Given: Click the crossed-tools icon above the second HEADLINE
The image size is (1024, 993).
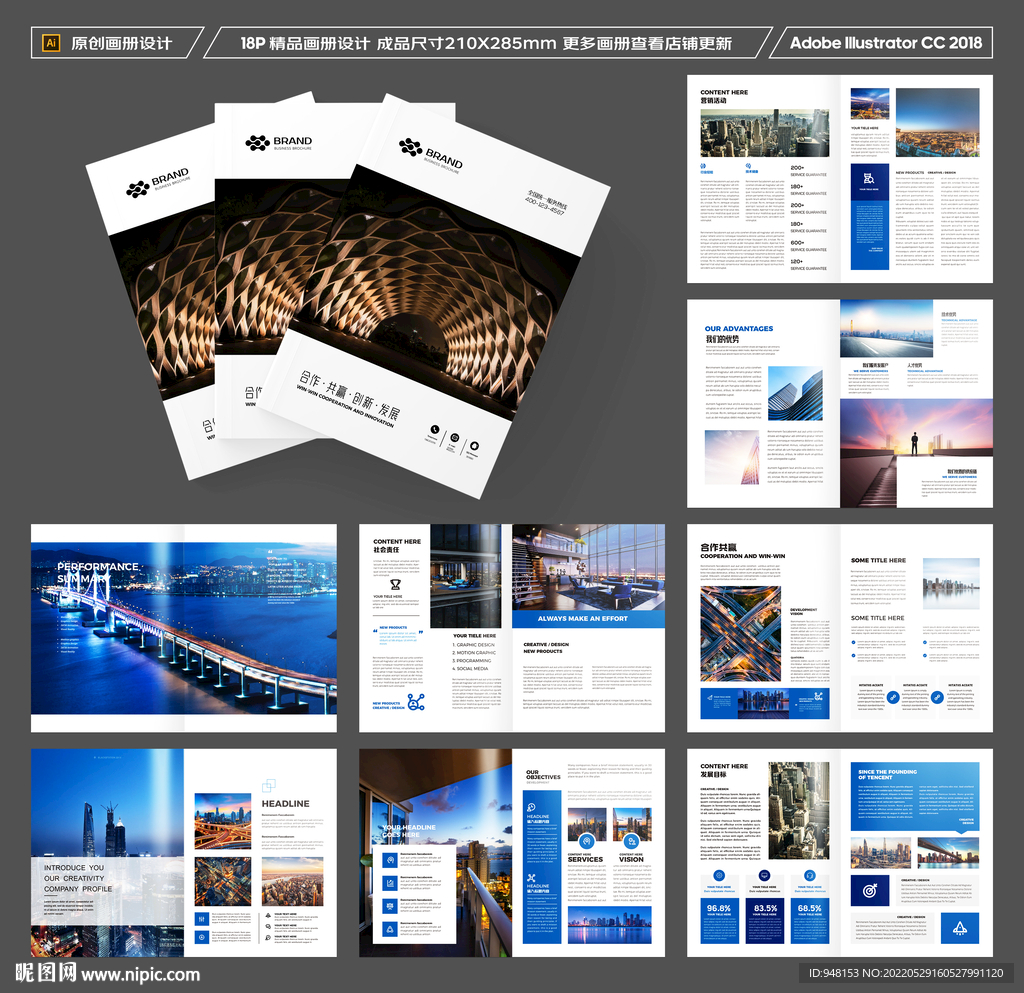Looking at the screenshot, I should [x=532, y=877].
